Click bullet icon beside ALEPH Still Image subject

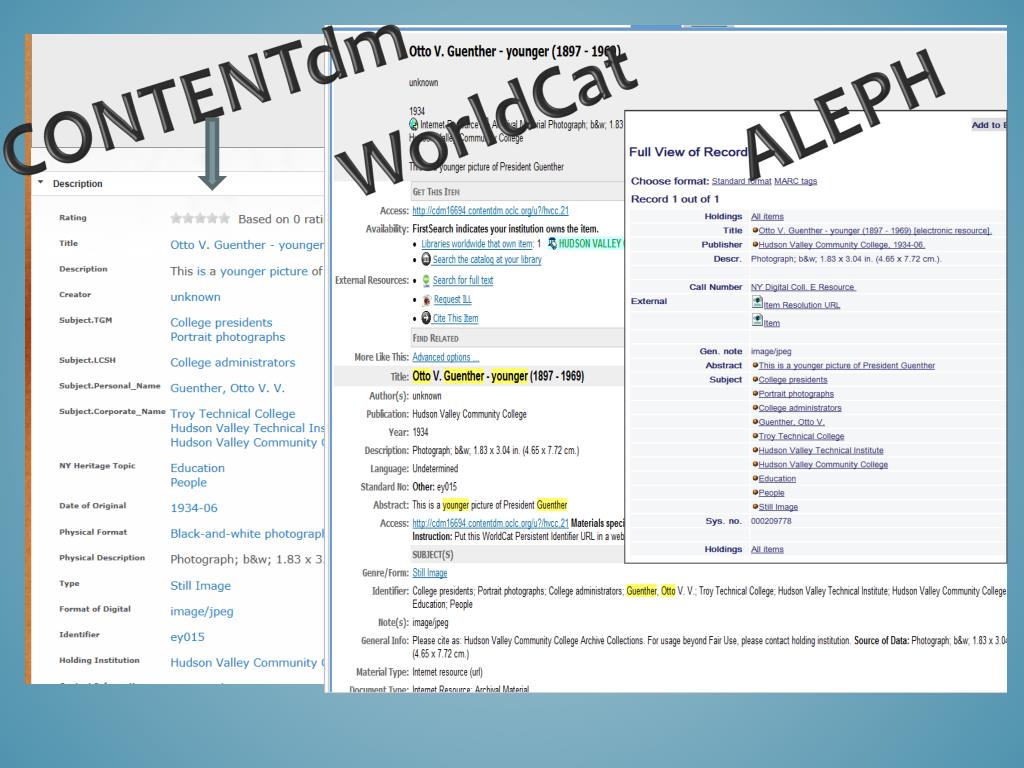pos(755,506)
